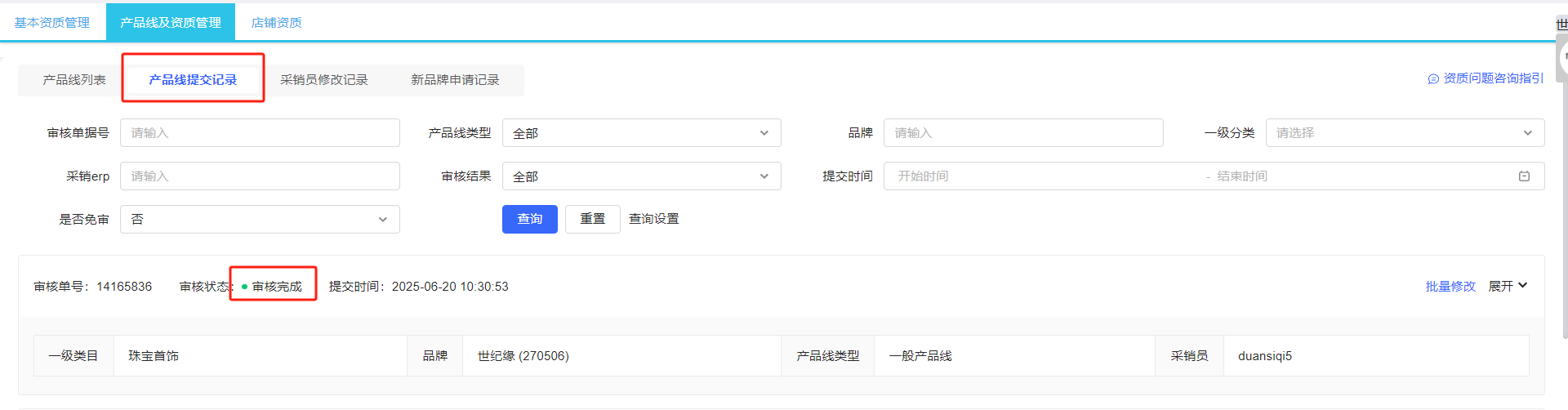1568x410 pixels.
Task: Focus the 品牌 input field
Action: coord(1022,133)
